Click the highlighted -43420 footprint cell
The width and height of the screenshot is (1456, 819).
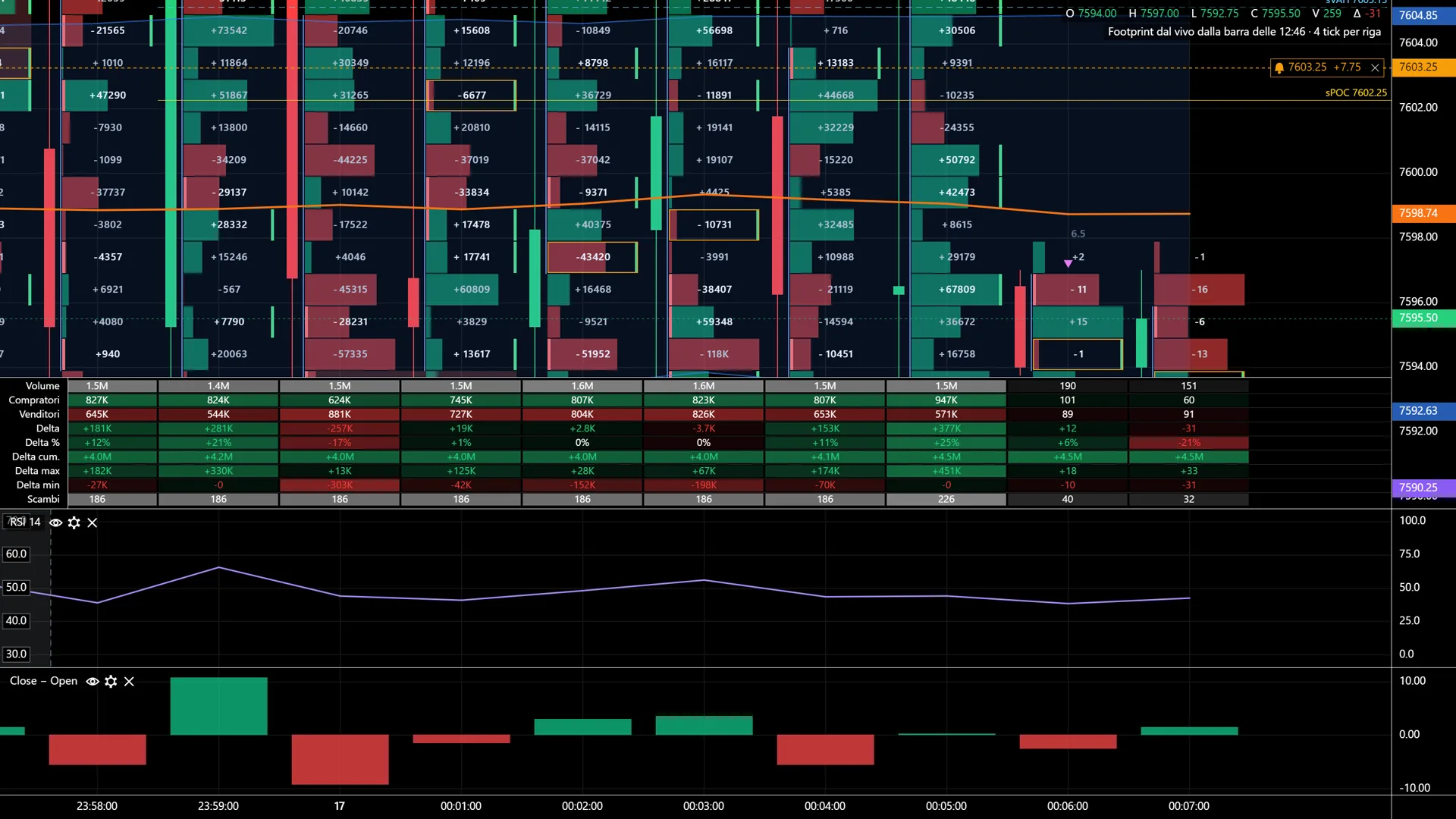(x=592, y=257)
